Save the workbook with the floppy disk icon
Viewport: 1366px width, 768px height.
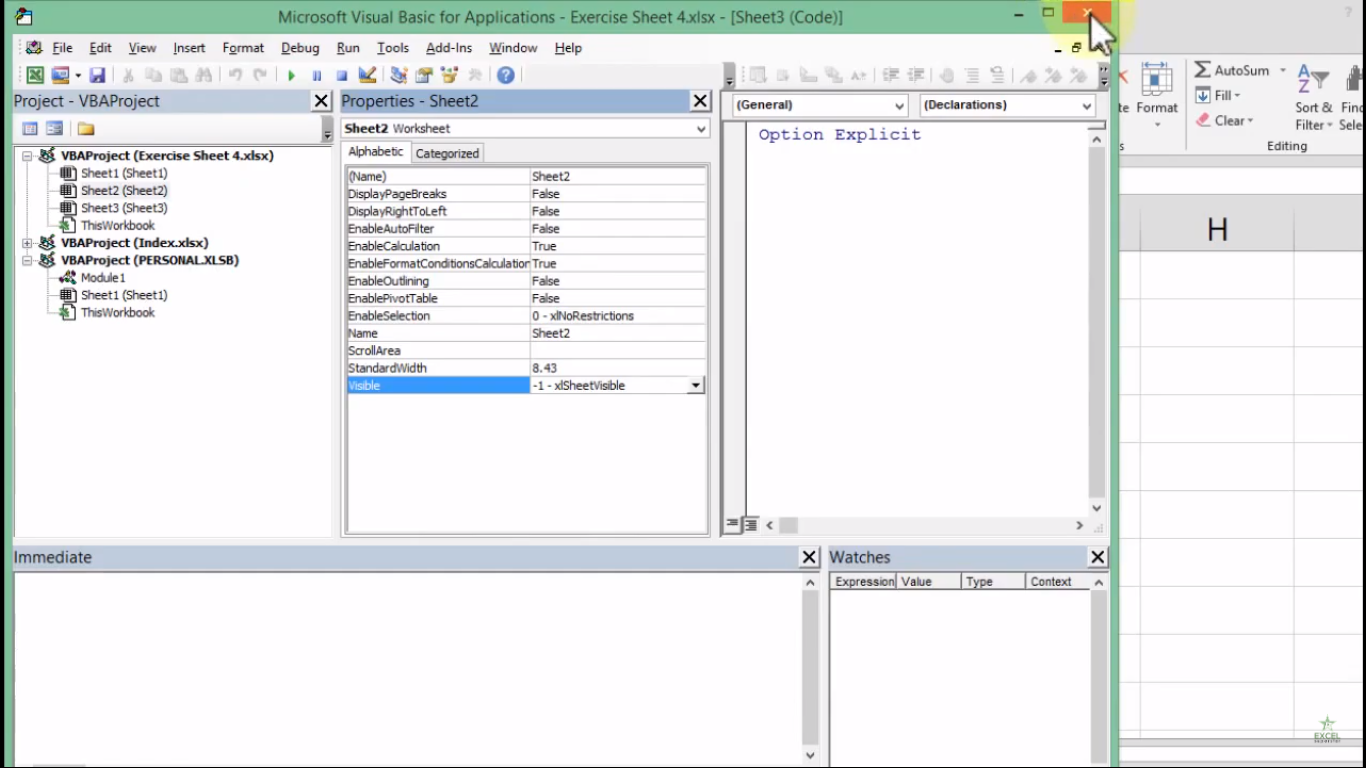tap(97, 75)
